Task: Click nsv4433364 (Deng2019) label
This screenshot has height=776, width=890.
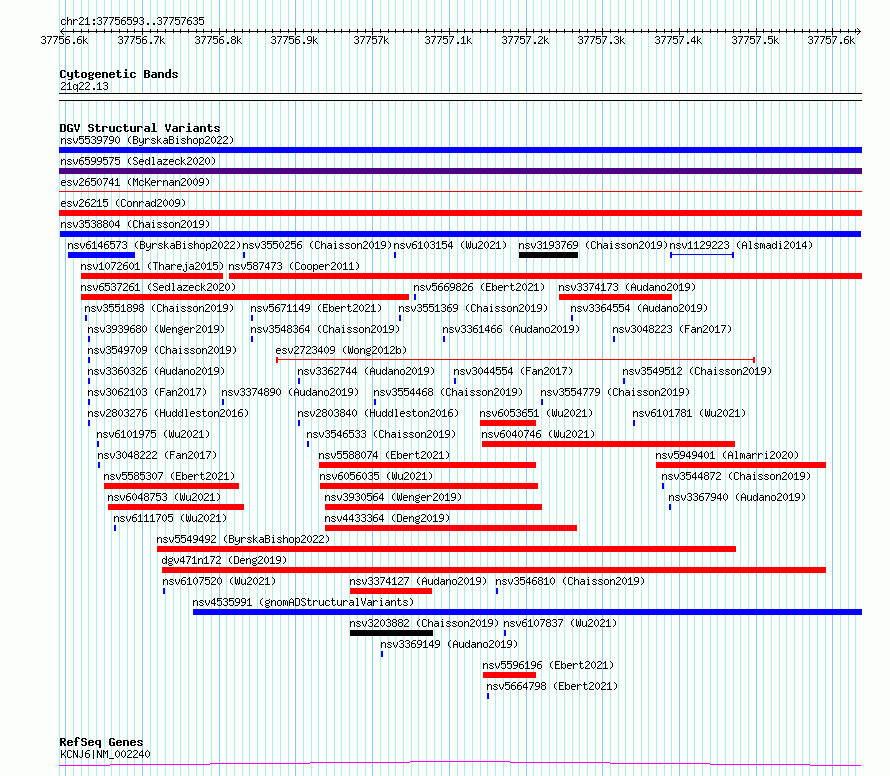Action: point(387,518)
